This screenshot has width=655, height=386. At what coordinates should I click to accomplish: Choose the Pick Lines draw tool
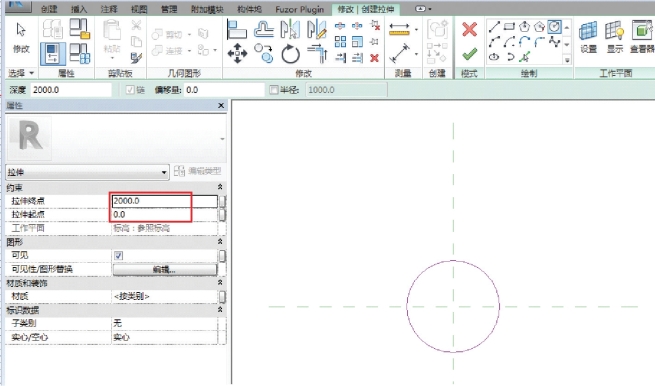click(525, 56)
